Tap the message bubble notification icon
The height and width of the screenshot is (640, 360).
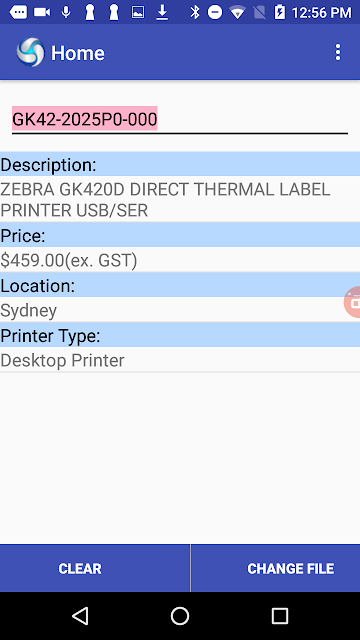click(18, 13)
